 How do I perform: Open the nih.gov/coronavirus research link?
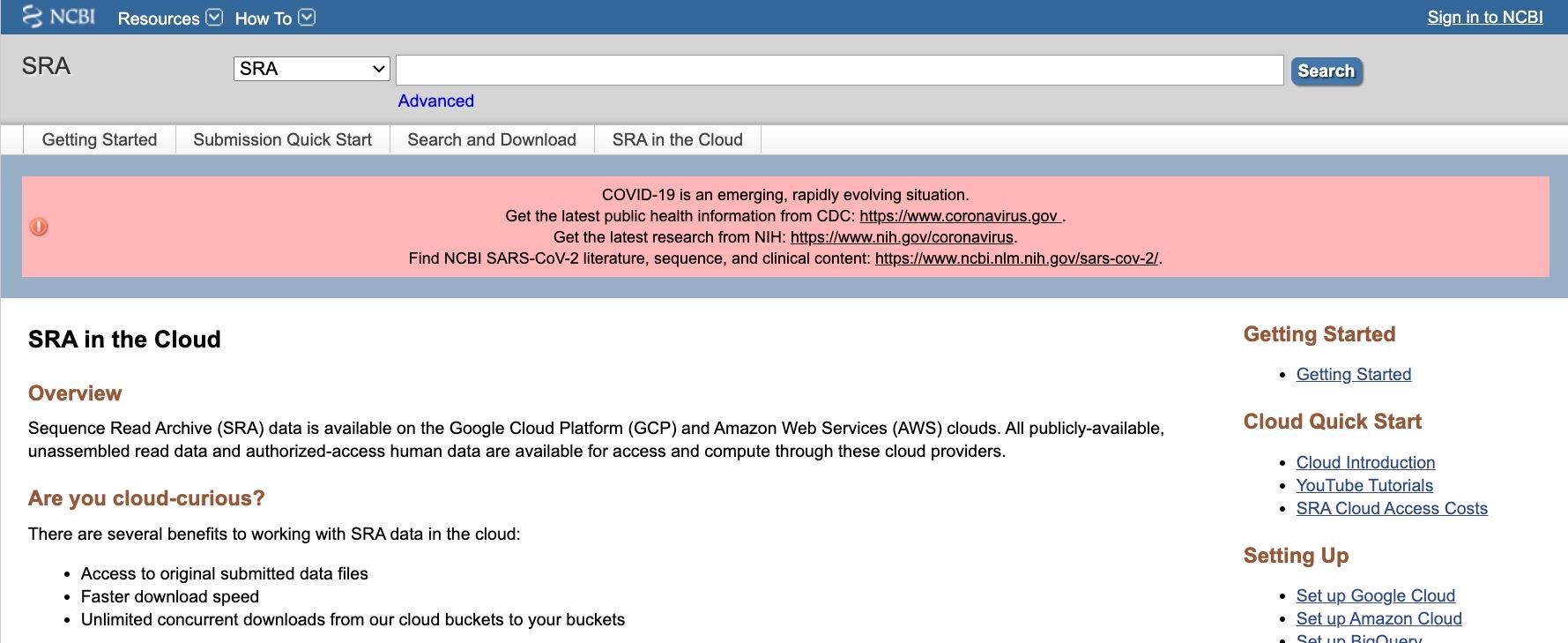tap(902, 237)
